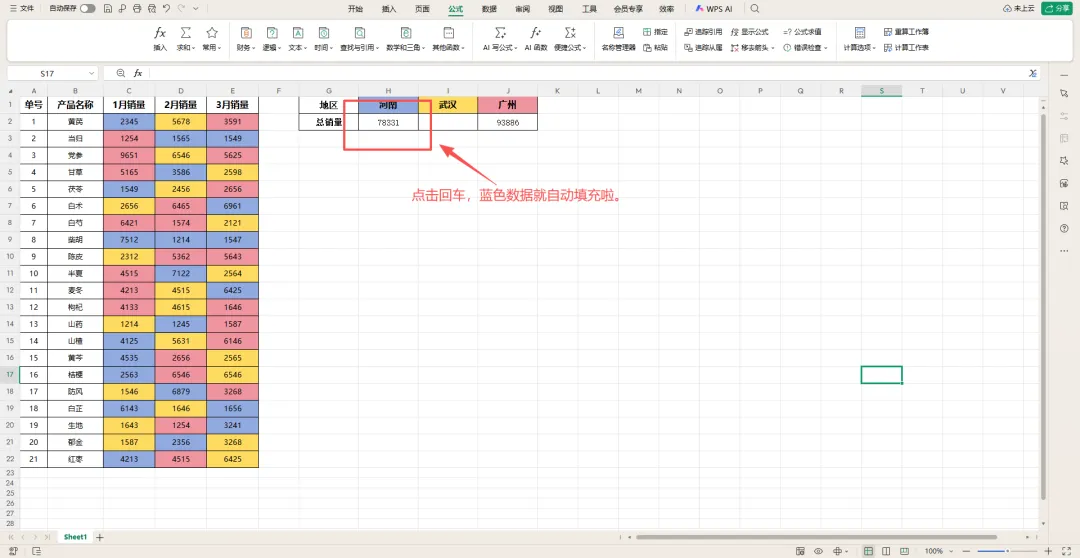
Task: Click the 公式求值 evaluate formula button
Action: tap(802, 32)
